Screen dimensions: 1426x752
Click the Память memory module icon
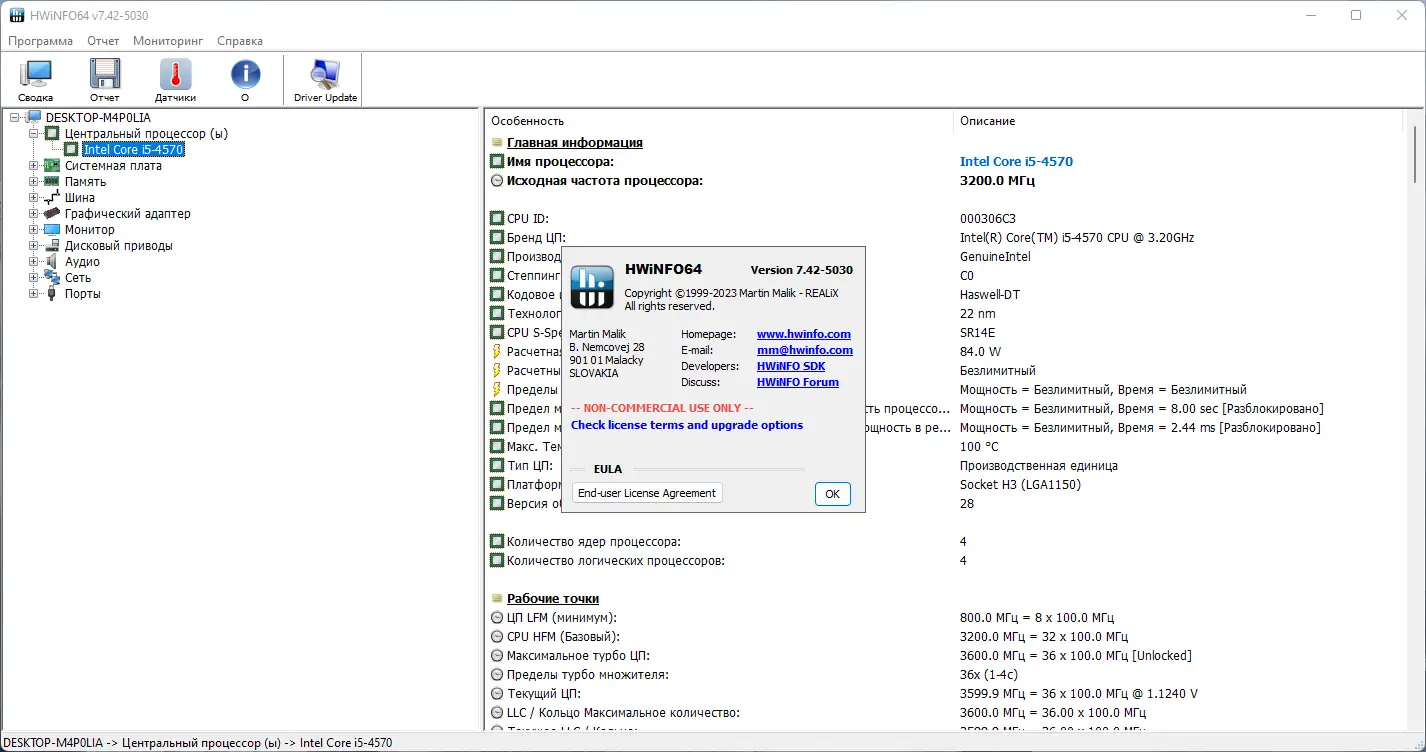[52, 182]
